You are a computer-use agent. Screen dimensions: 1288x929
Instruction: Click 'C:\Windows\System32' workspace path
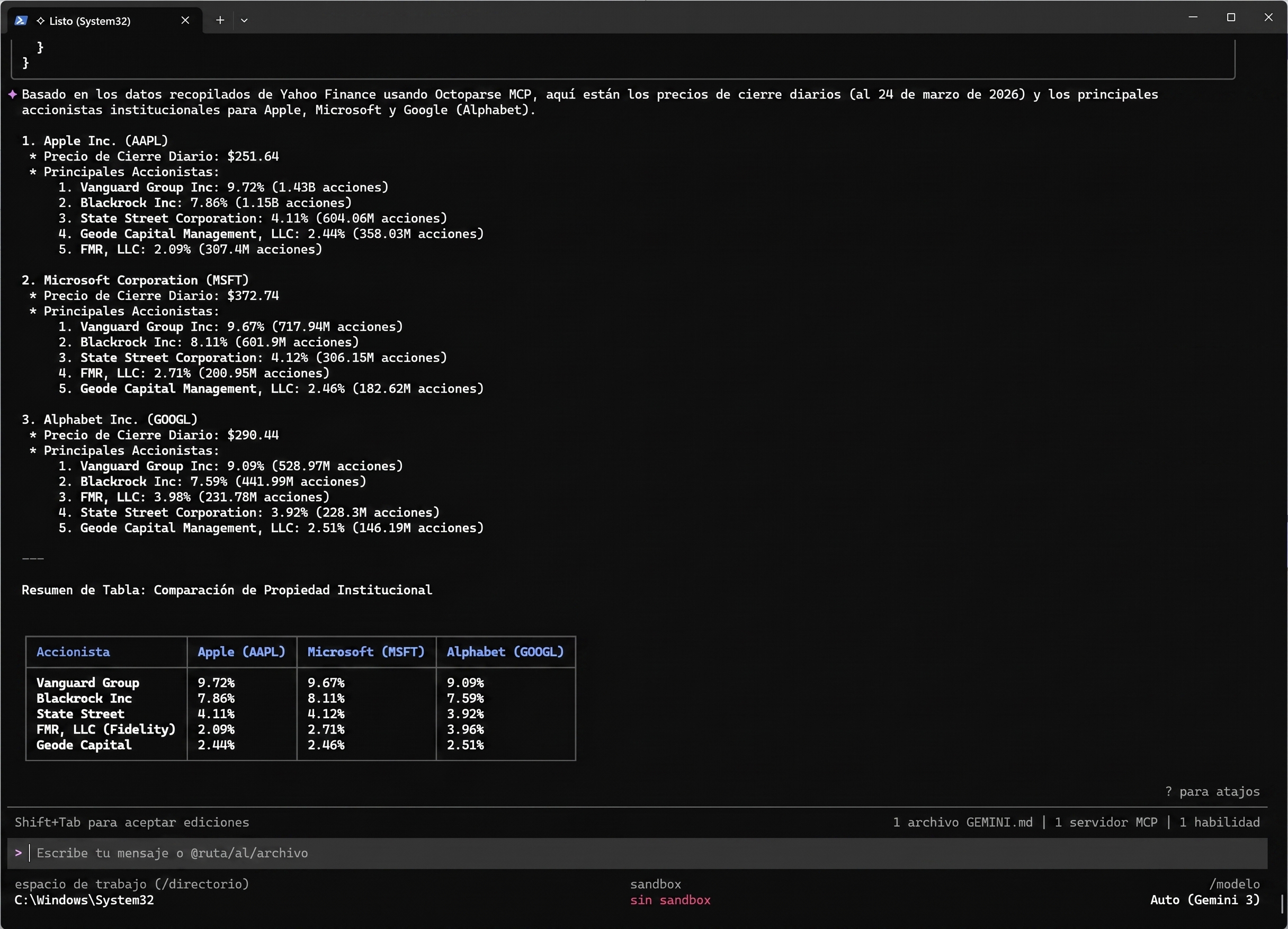[84, 900]
